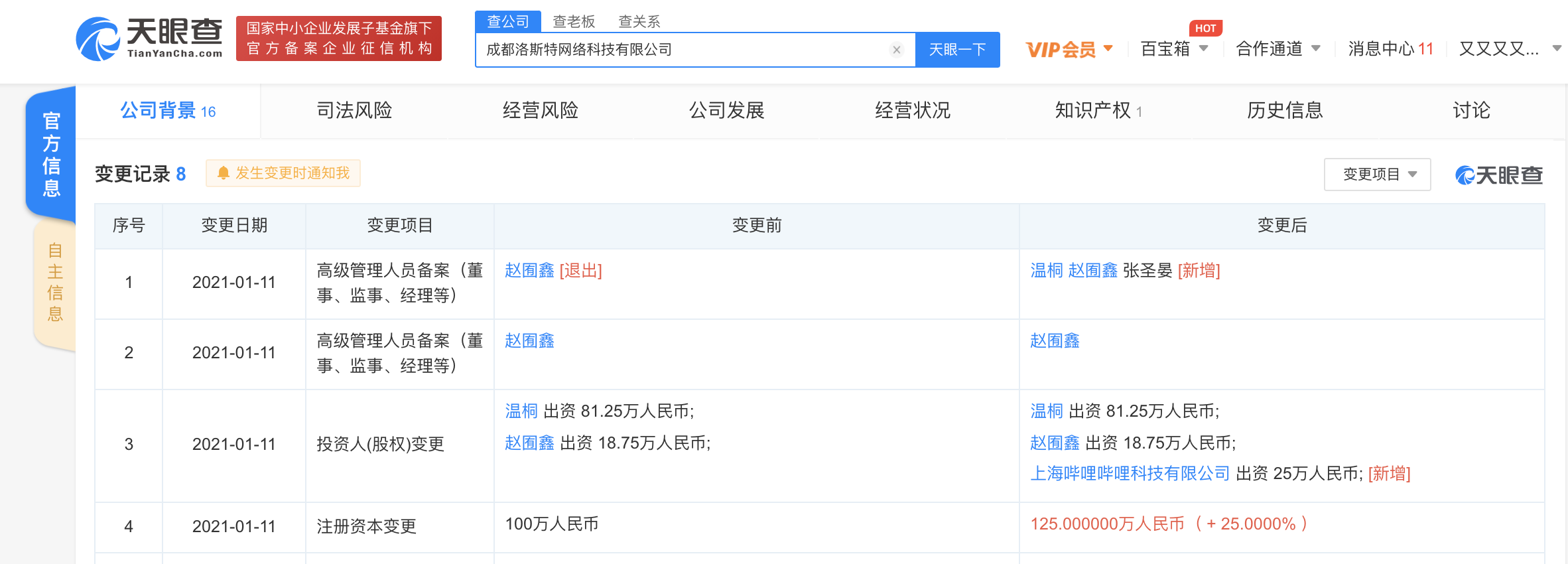Select the 公司发展 tab
1568x564 pixels.
tap(727, 110)
